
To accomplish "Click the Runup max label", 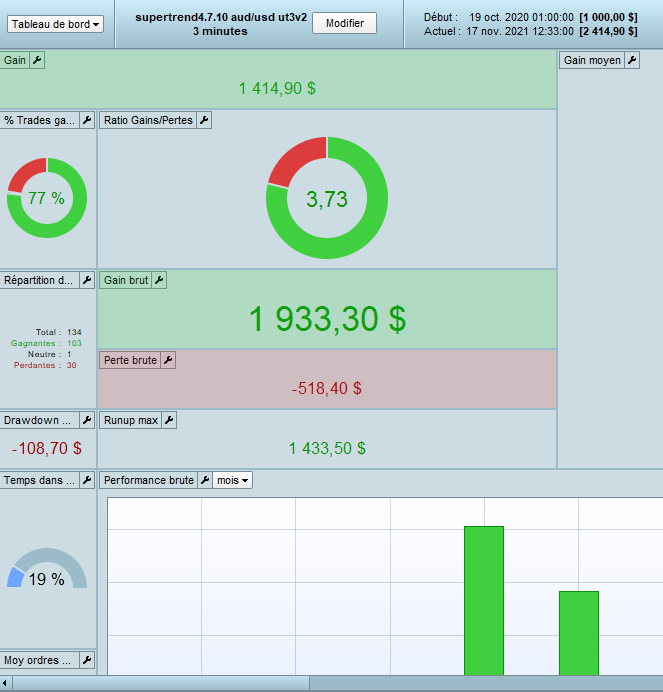I will [131, 420].
